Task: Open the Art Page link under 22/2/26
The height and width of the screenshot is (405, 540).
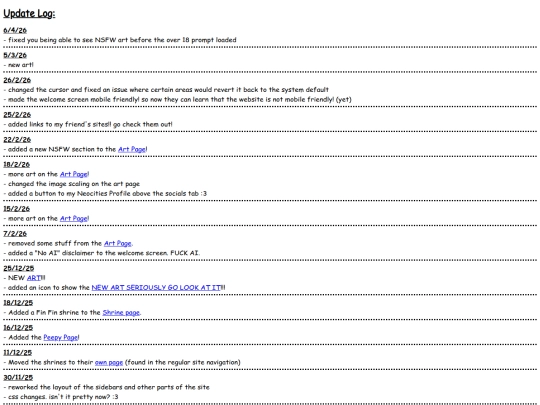Action: pyautogui.click(x=132, y=149)
